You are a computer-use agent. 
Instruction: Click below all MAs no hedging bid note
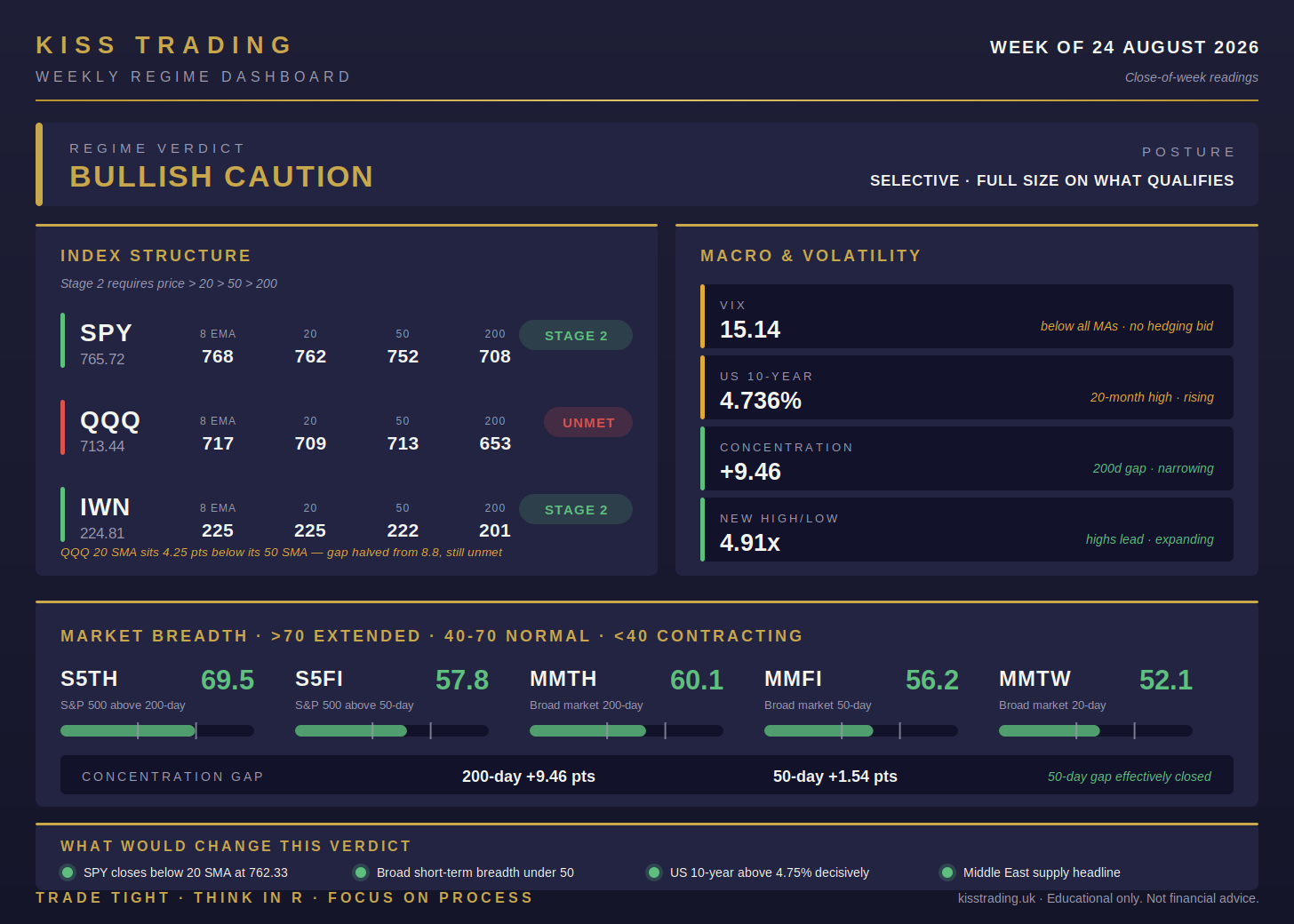[1127, 326]
